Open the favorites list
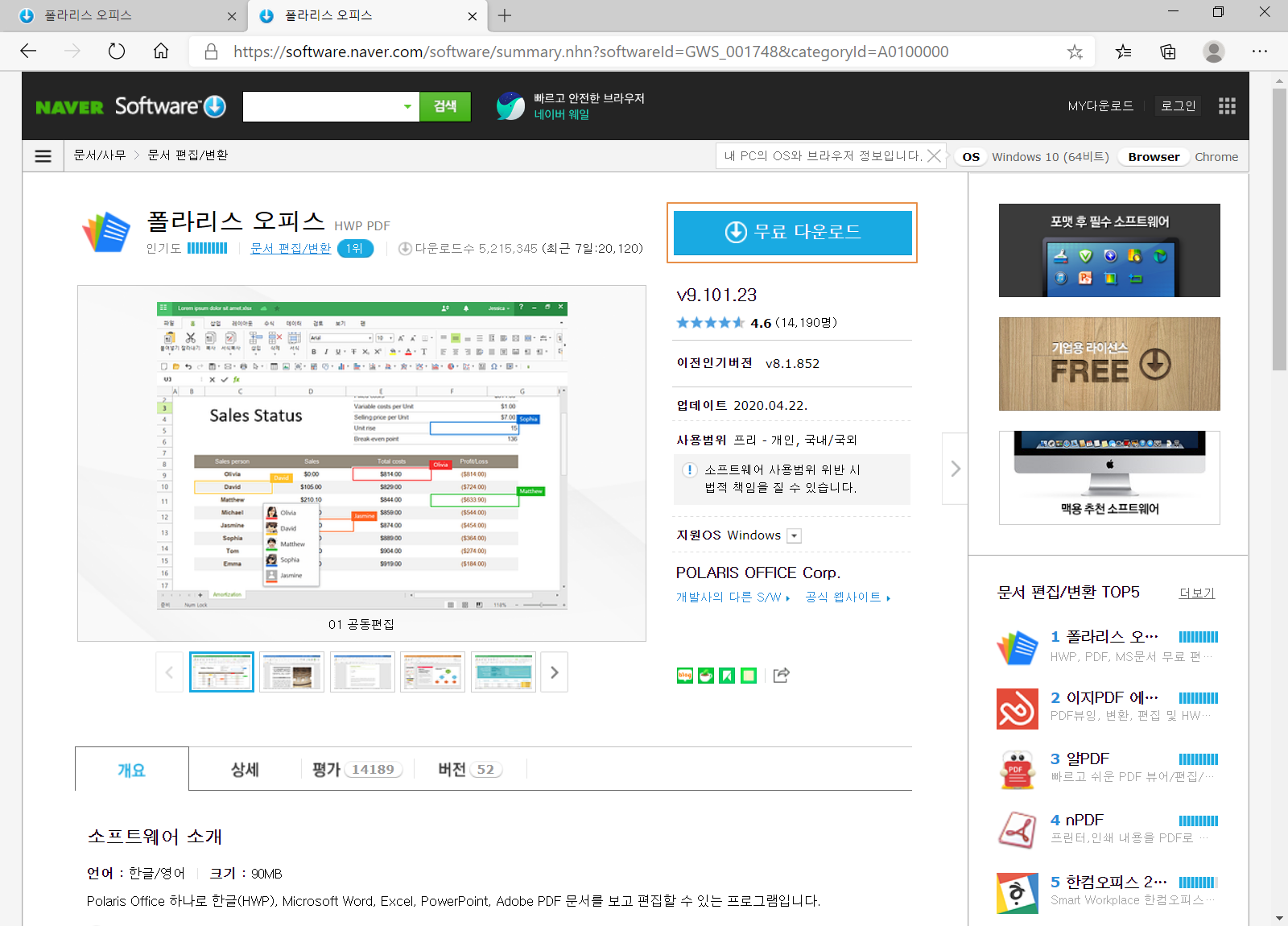Viewport: 1288px width, 926px height. [x=1123, y=52]
